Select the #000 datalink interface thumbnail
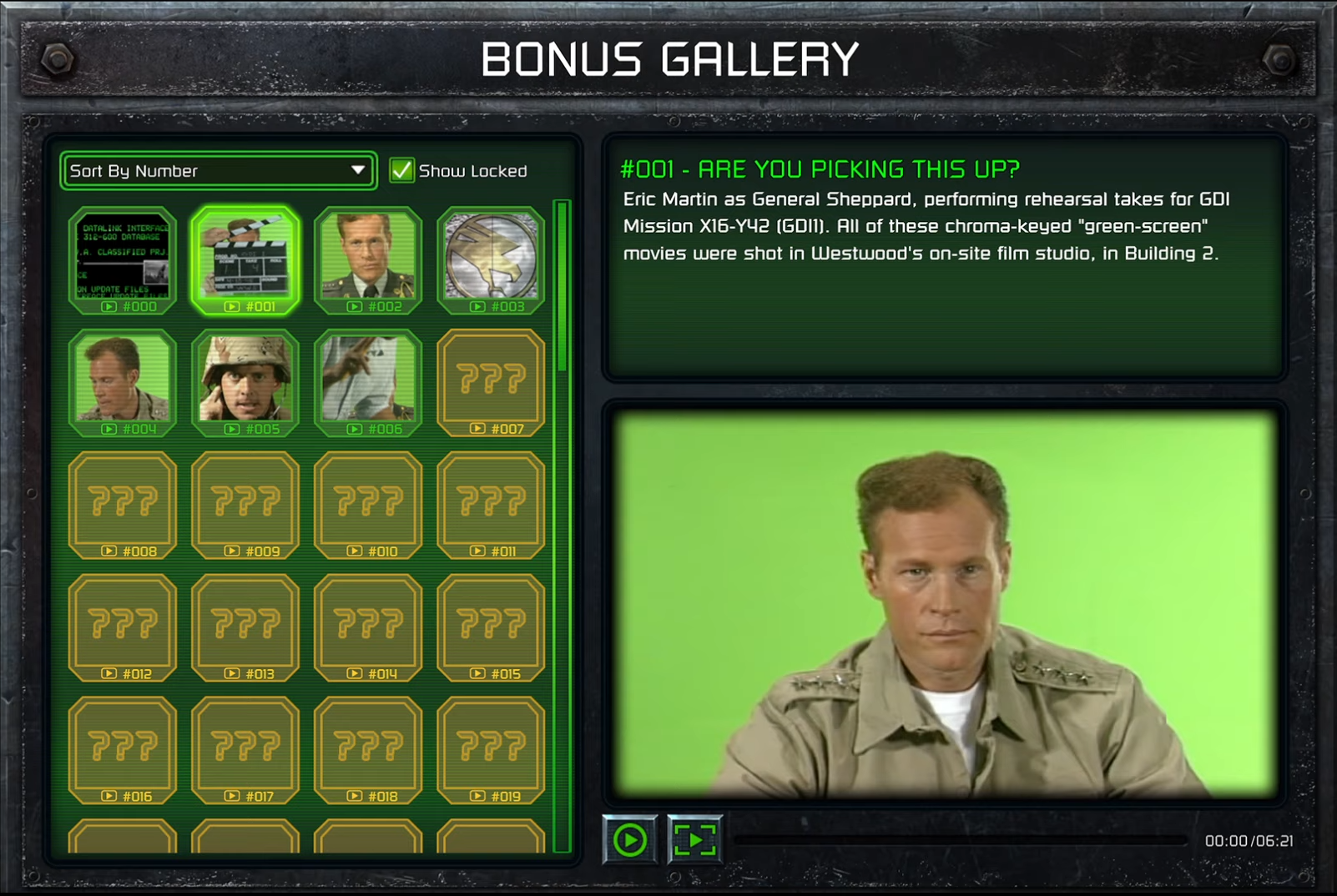Image resolution: width=1337 pixels, height=896 pixels. (123, 261)
